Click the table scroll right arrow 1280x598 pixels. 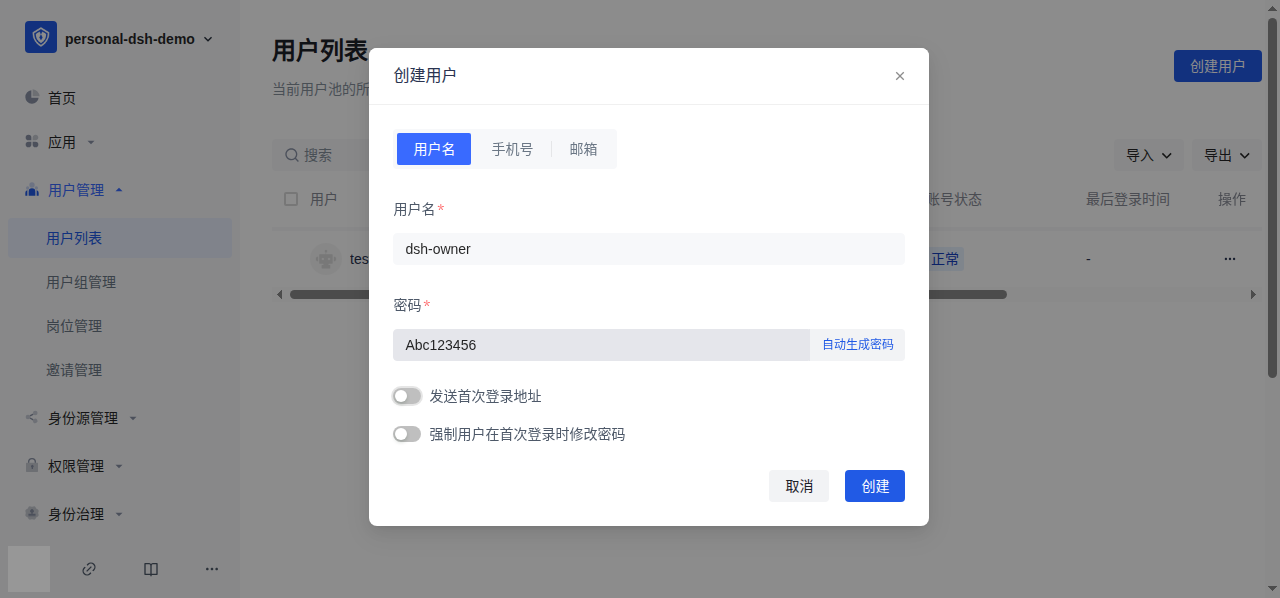coord(1254,295)
